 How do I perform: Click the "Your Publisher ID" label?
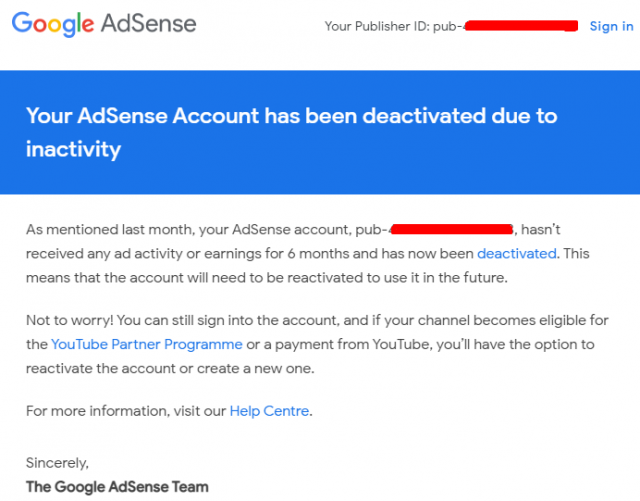(x=376, y=26)
